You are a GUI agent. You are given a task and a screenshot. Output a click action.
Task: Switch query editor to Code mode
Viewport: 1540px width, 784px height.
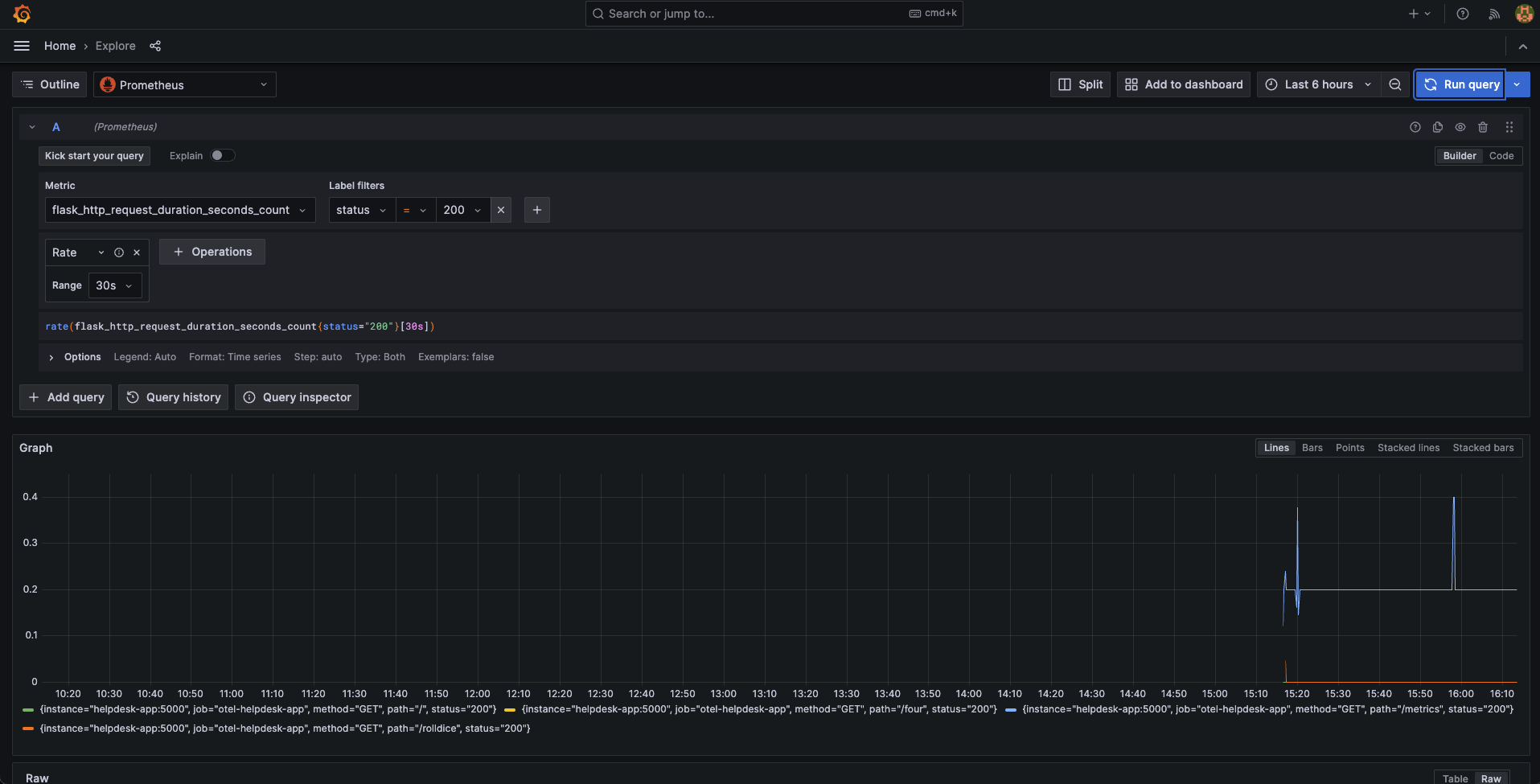[1501, 156]
